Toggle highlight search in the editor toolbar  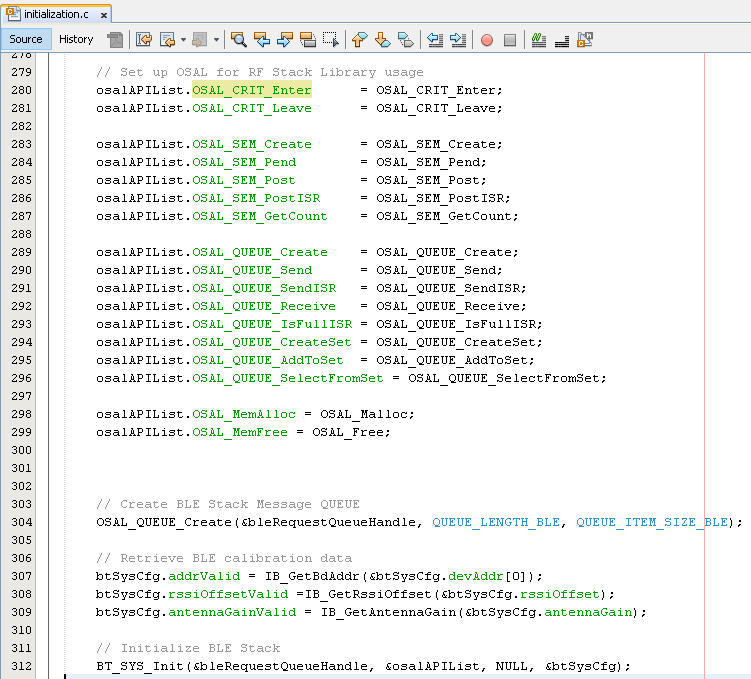[308, 40]
